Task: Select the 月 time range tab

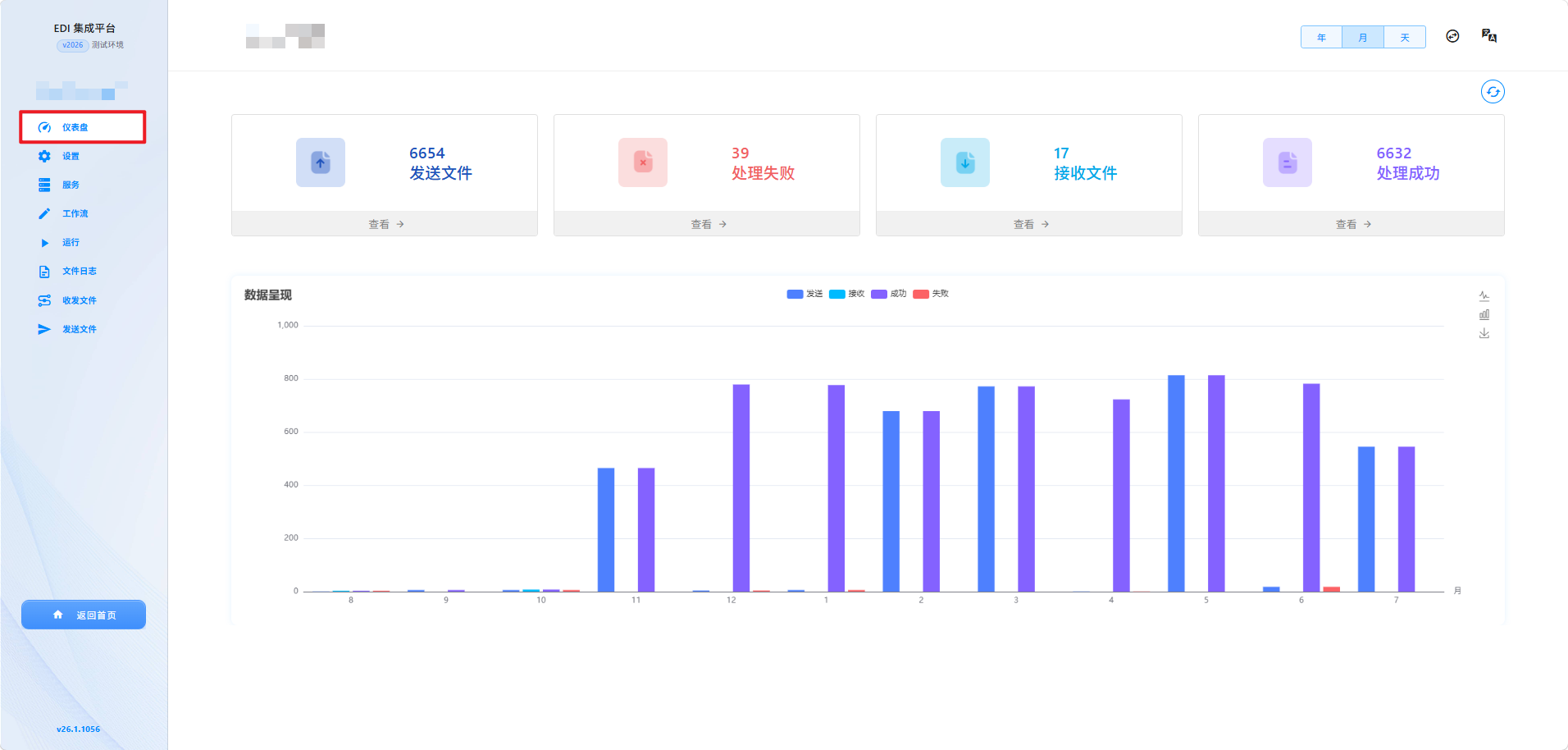Action: pos(1363,38)
